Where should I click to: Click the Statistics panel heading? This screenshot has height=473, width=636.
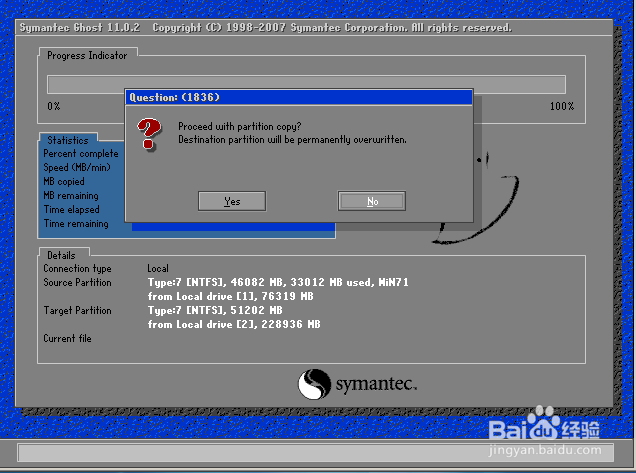(68, 140)
